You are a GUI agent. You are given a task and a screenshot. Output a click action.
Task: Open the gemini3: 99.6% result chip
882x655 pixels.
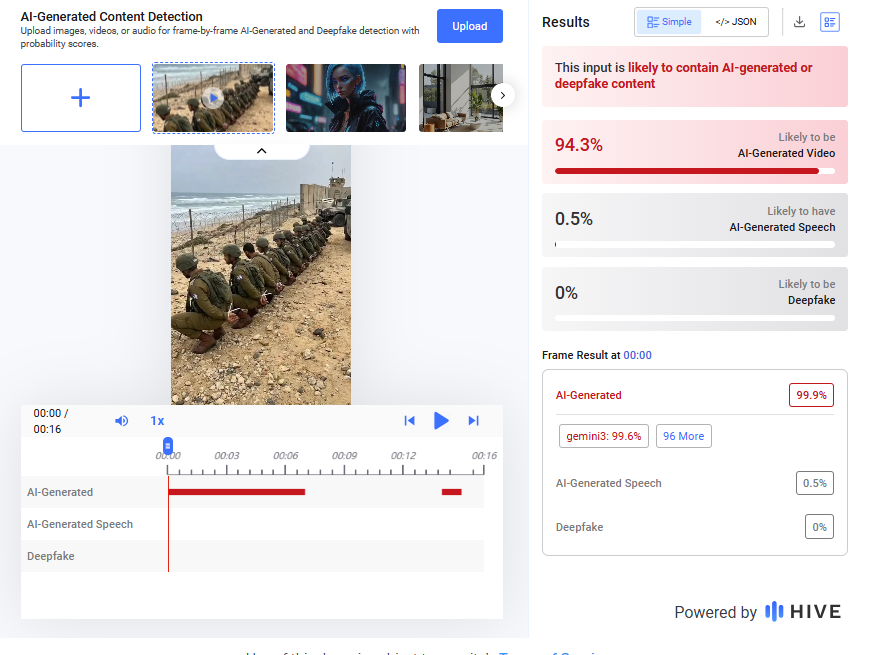[603, 435]
